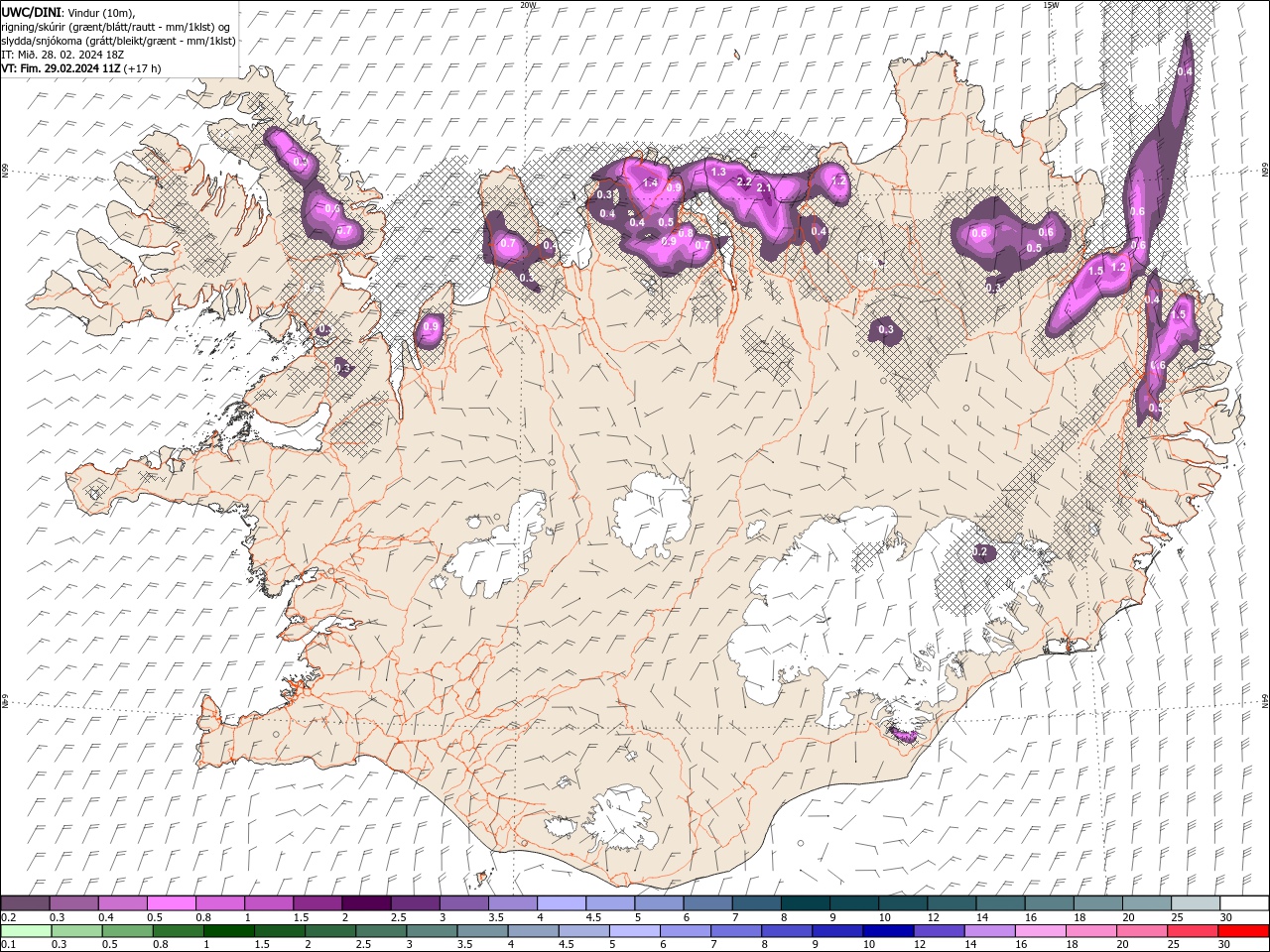Click the pale gray 25 snow-scale swatch
The width and height of the screenshot is (1270, 952).
pyautogui.click(x=1195, y=903)
